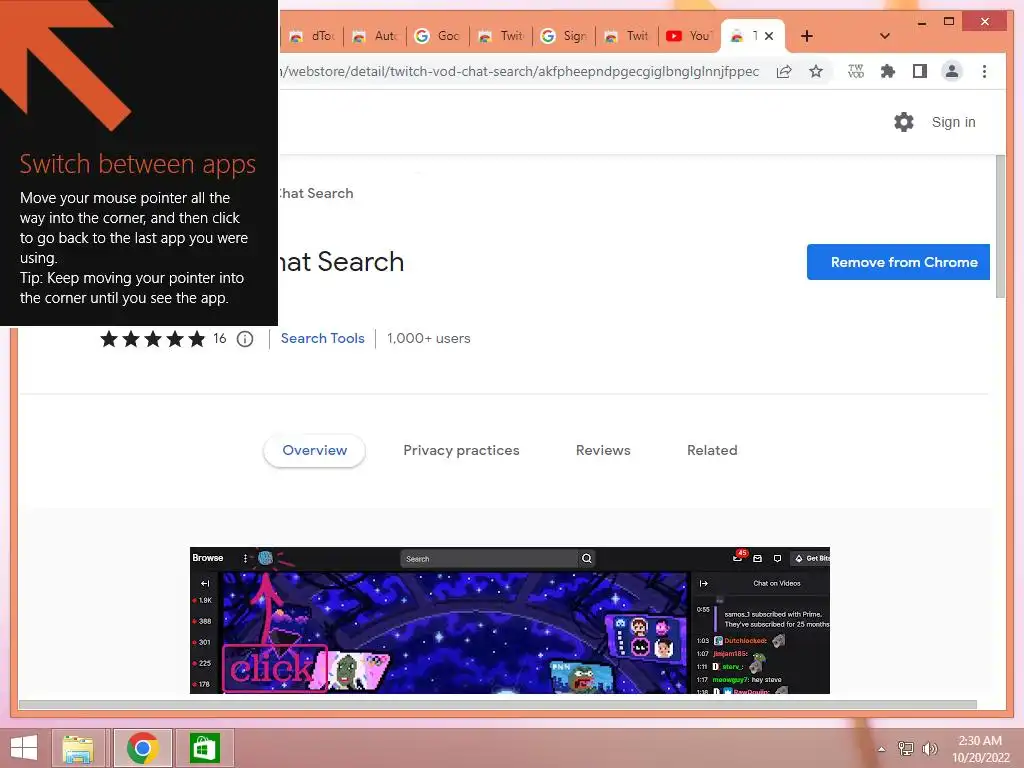Click the taskbar clock showing 2:30 AM
Screen dimensions: 1024x768
[980, 749]
